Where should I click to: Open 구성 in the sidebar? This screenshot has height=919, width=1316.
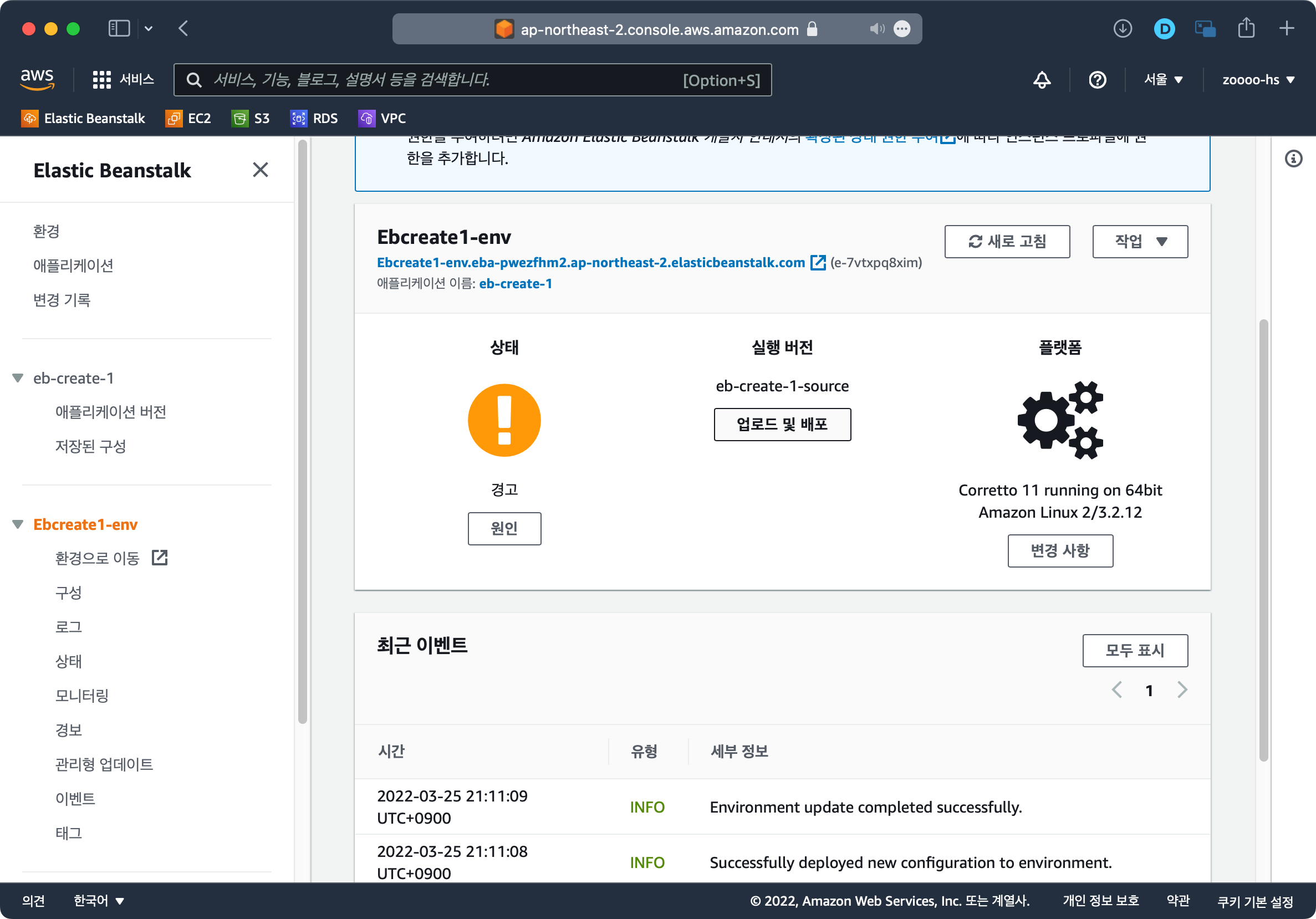(68, 592)
